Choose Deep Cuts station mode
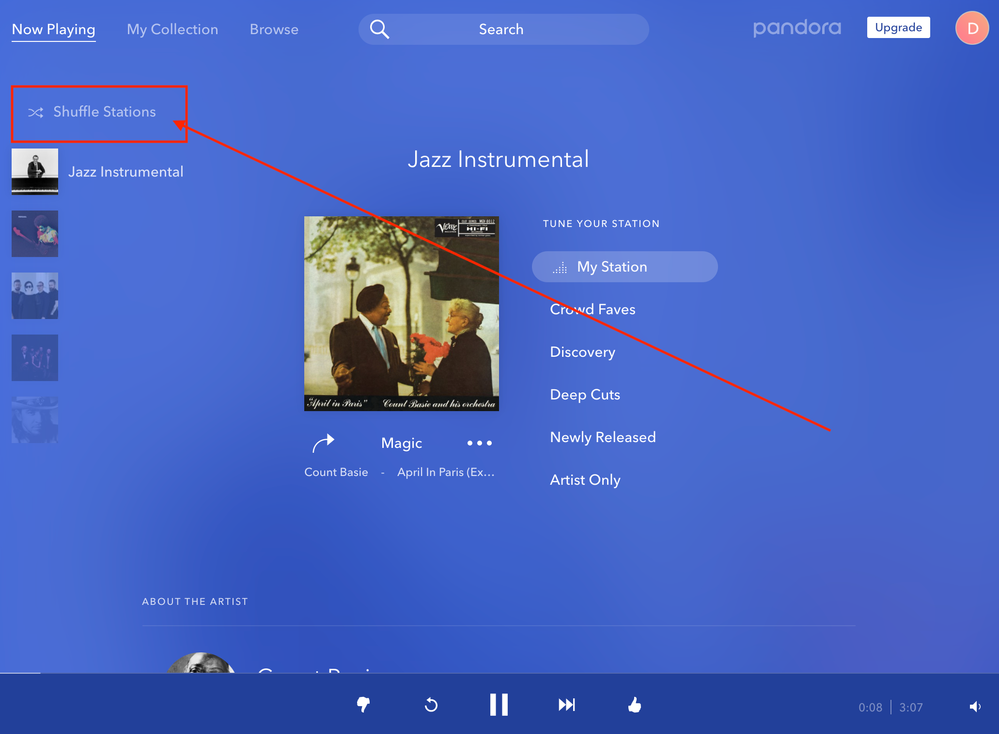Viewport: 999px width, 734px height. (x=585, y=395)
